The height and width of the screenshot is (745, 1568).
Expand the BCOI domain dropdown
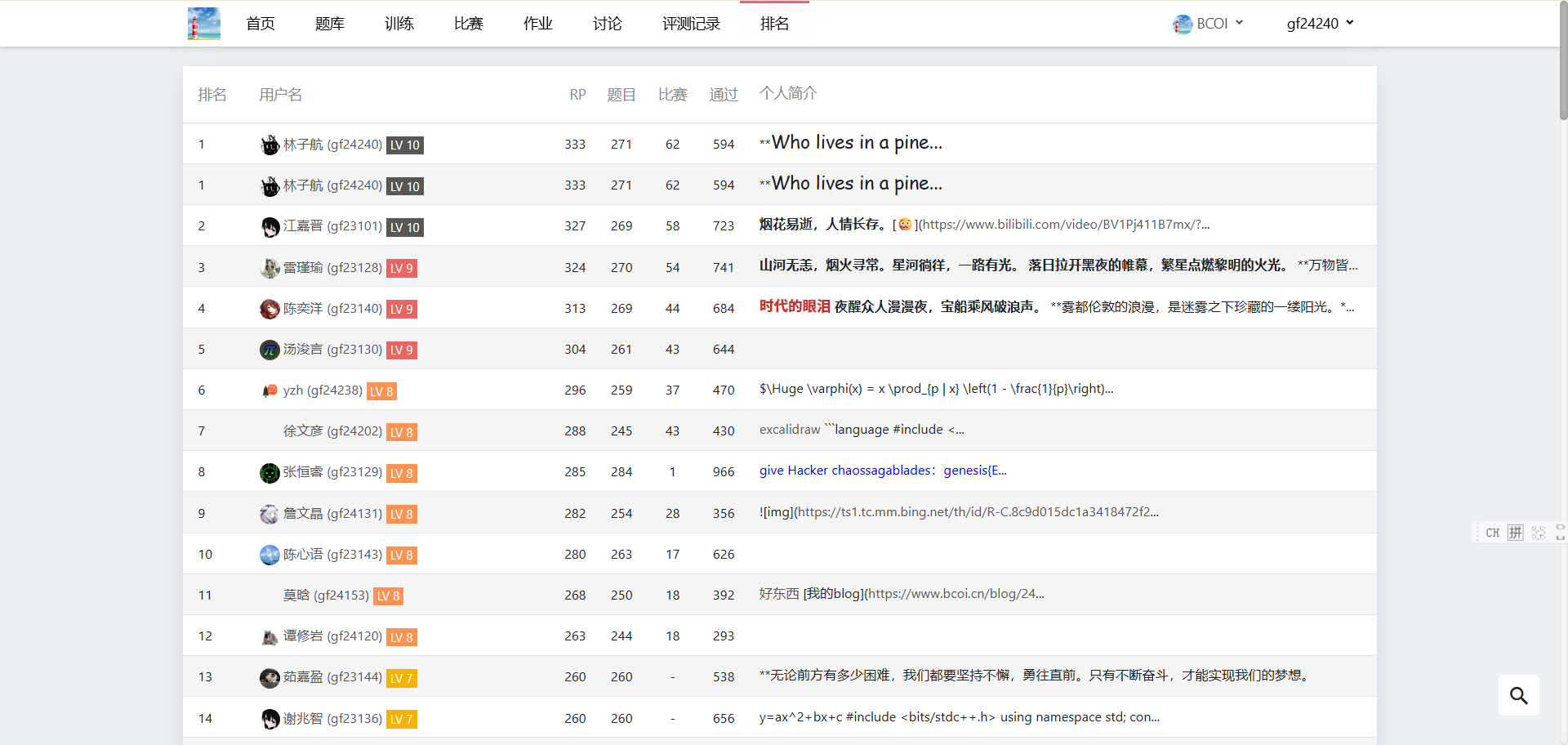tap(1208, 24)
